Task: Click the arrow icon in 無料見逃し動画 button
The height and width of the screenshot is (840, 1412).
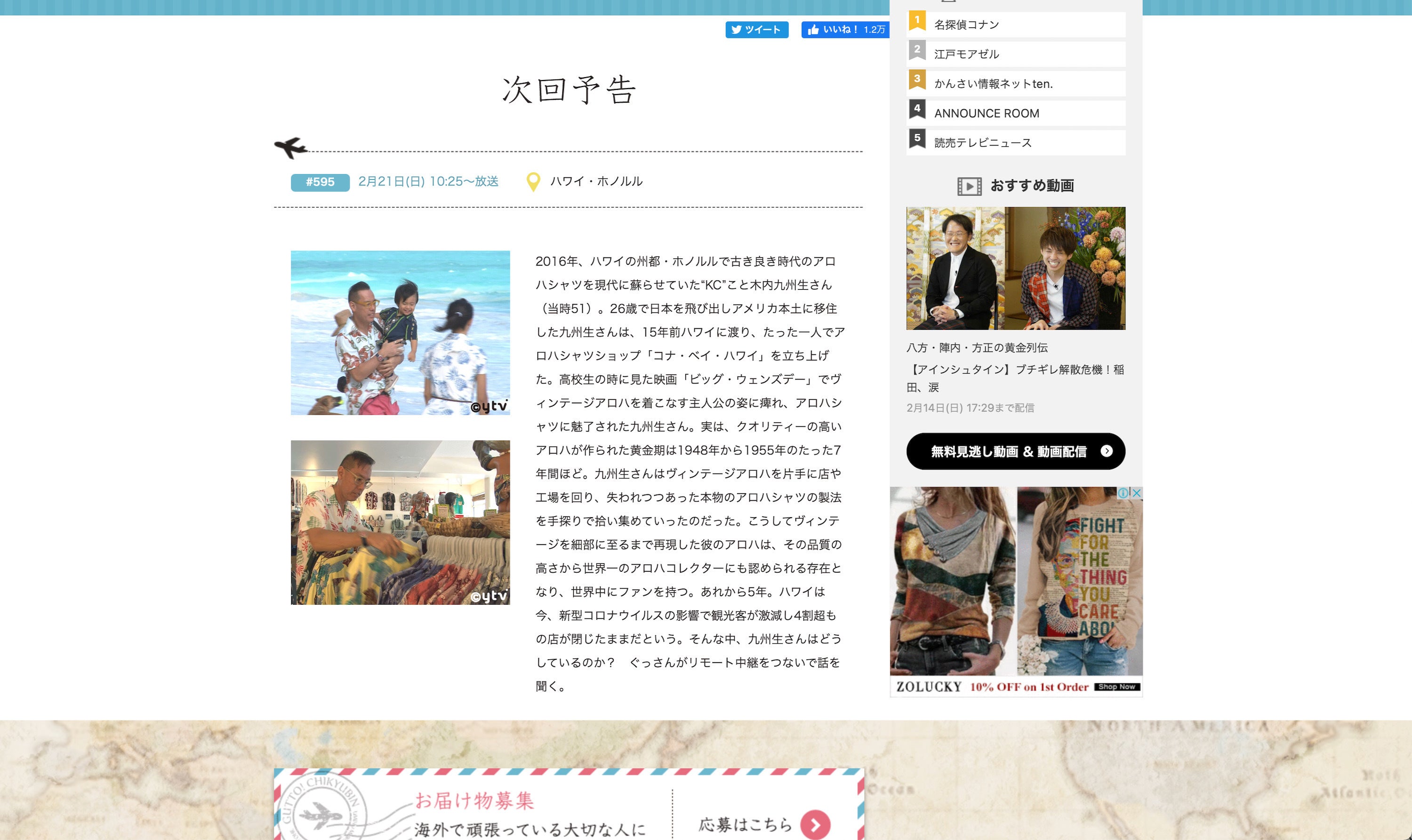Action: tap(1106, 450)
